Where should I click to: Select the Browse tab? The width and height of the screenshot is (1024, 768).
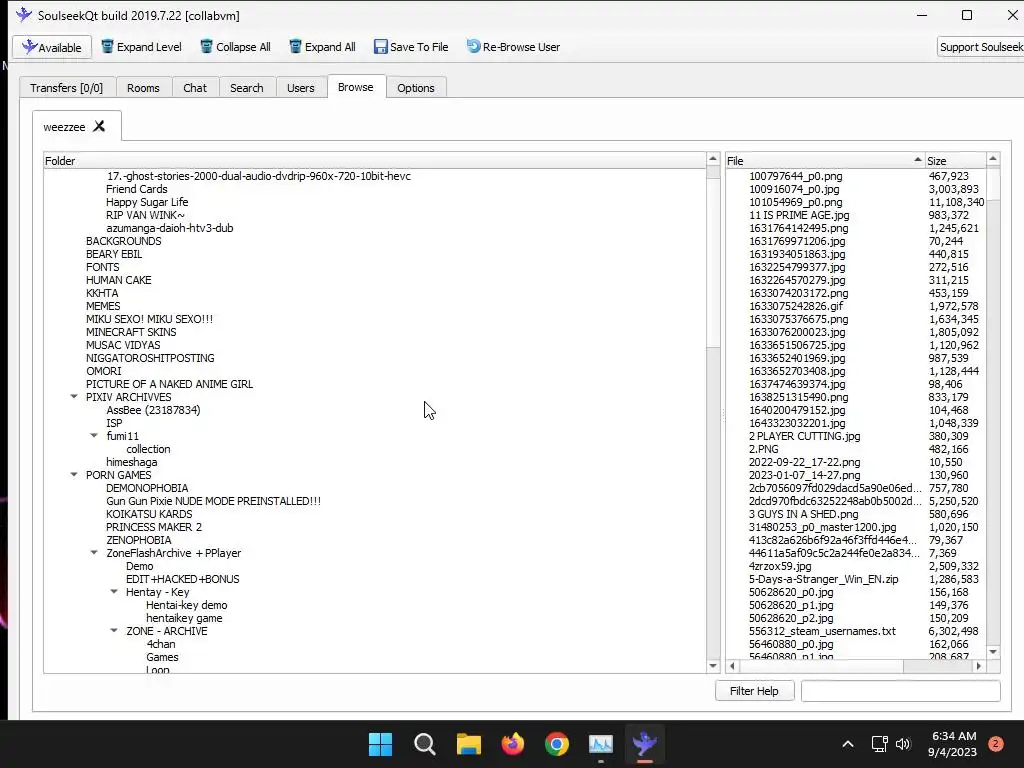click(356, 87)
